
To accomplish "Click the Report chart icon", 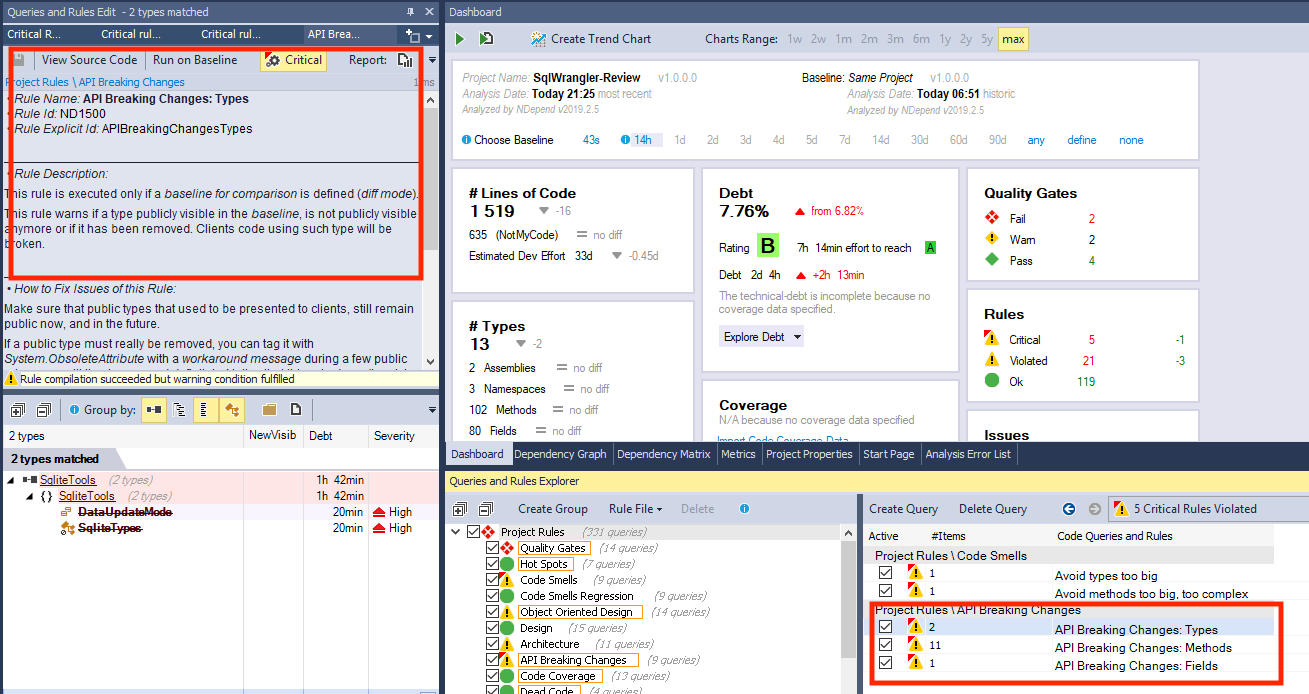I will (x=405, y=60).
